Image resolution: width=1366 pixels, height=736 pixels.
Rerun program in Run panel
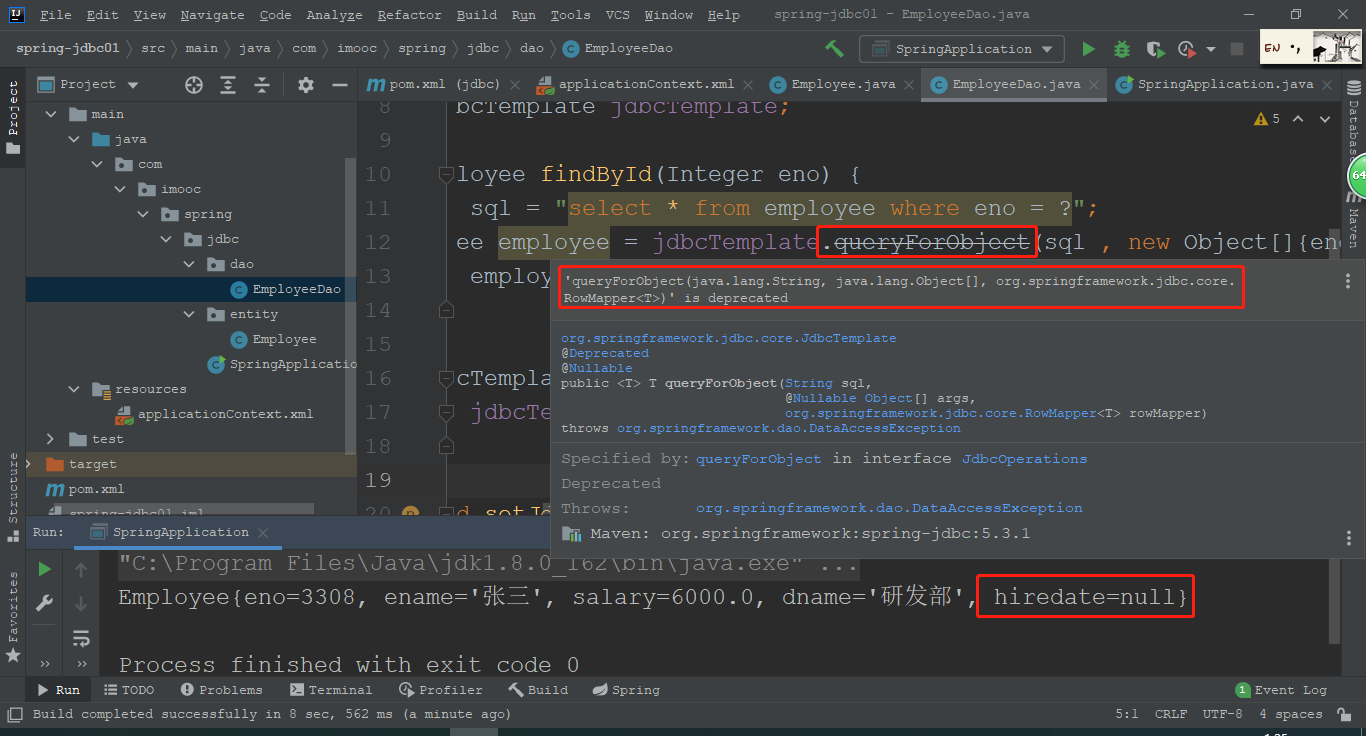tap(44, 569)
